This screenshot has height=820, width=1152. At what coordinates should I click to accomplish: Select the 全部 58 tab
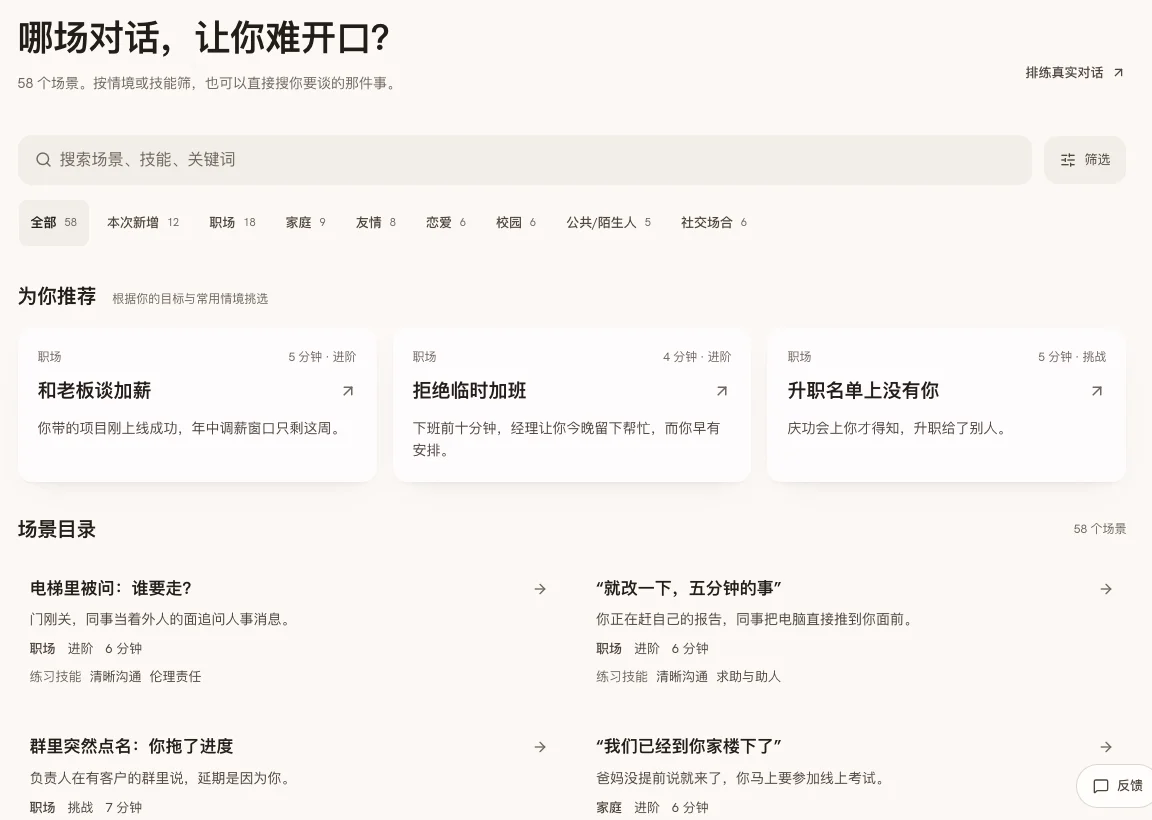tap(54, 223)
